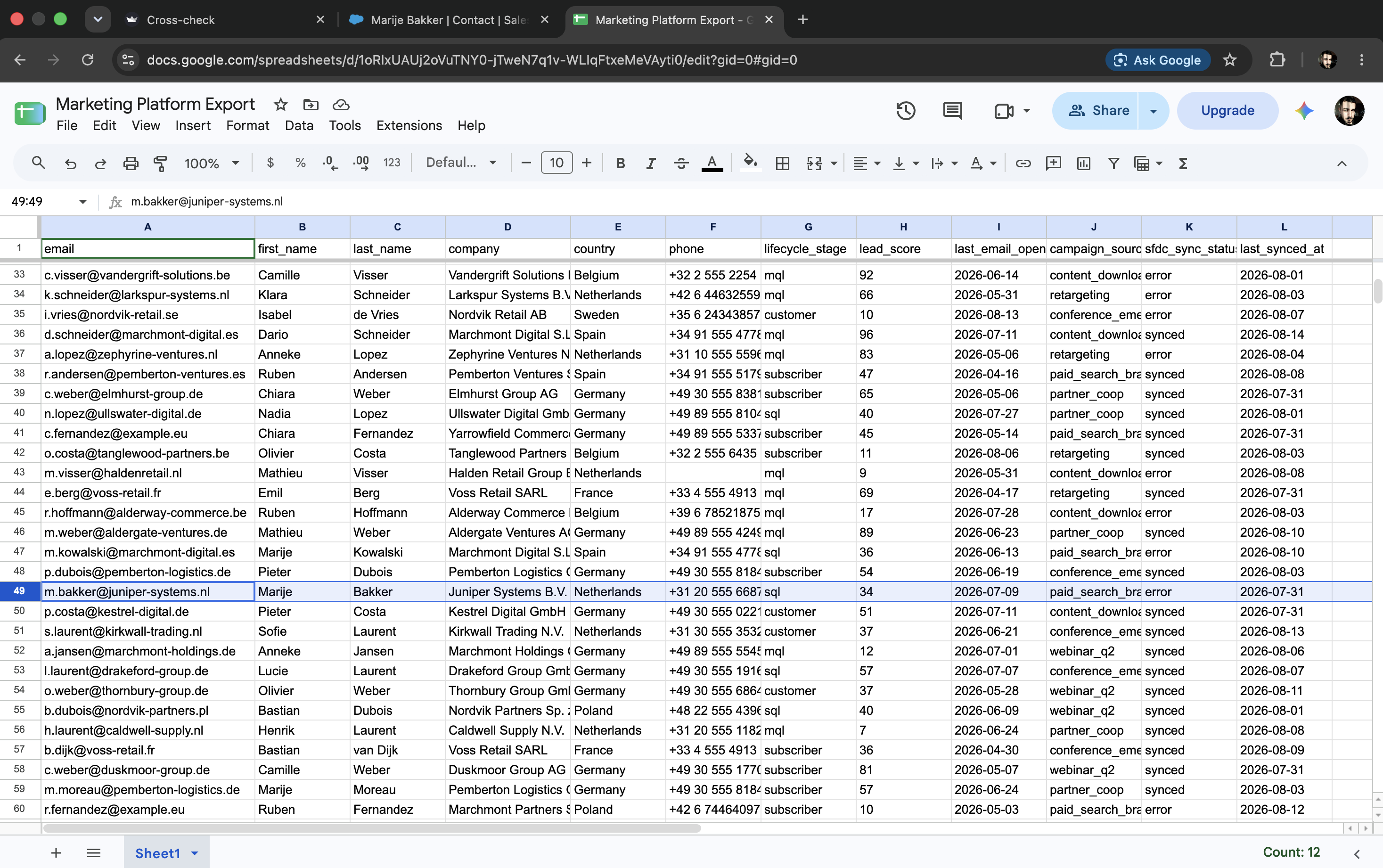Image resolution: width=1383 pixels, height=868 pixels.
Task: Increase decimal places icon
Action: pos(360,163)
